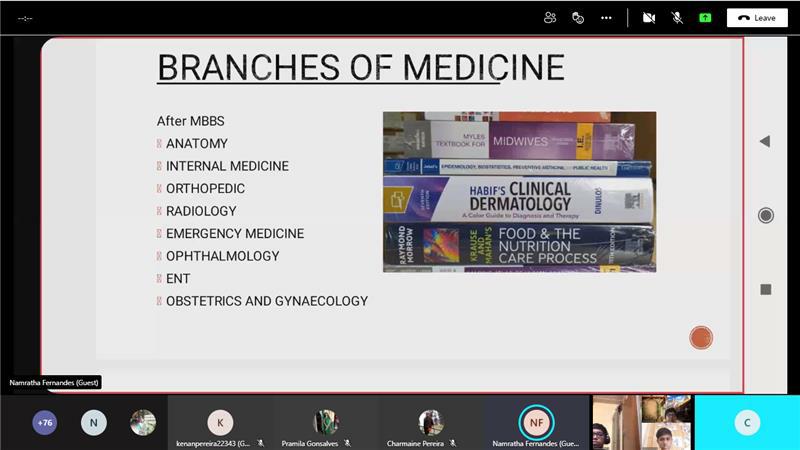The width and height of the screenshot is (800, 450).
Task: Unmute the microphone
Action: click(677, 17)
